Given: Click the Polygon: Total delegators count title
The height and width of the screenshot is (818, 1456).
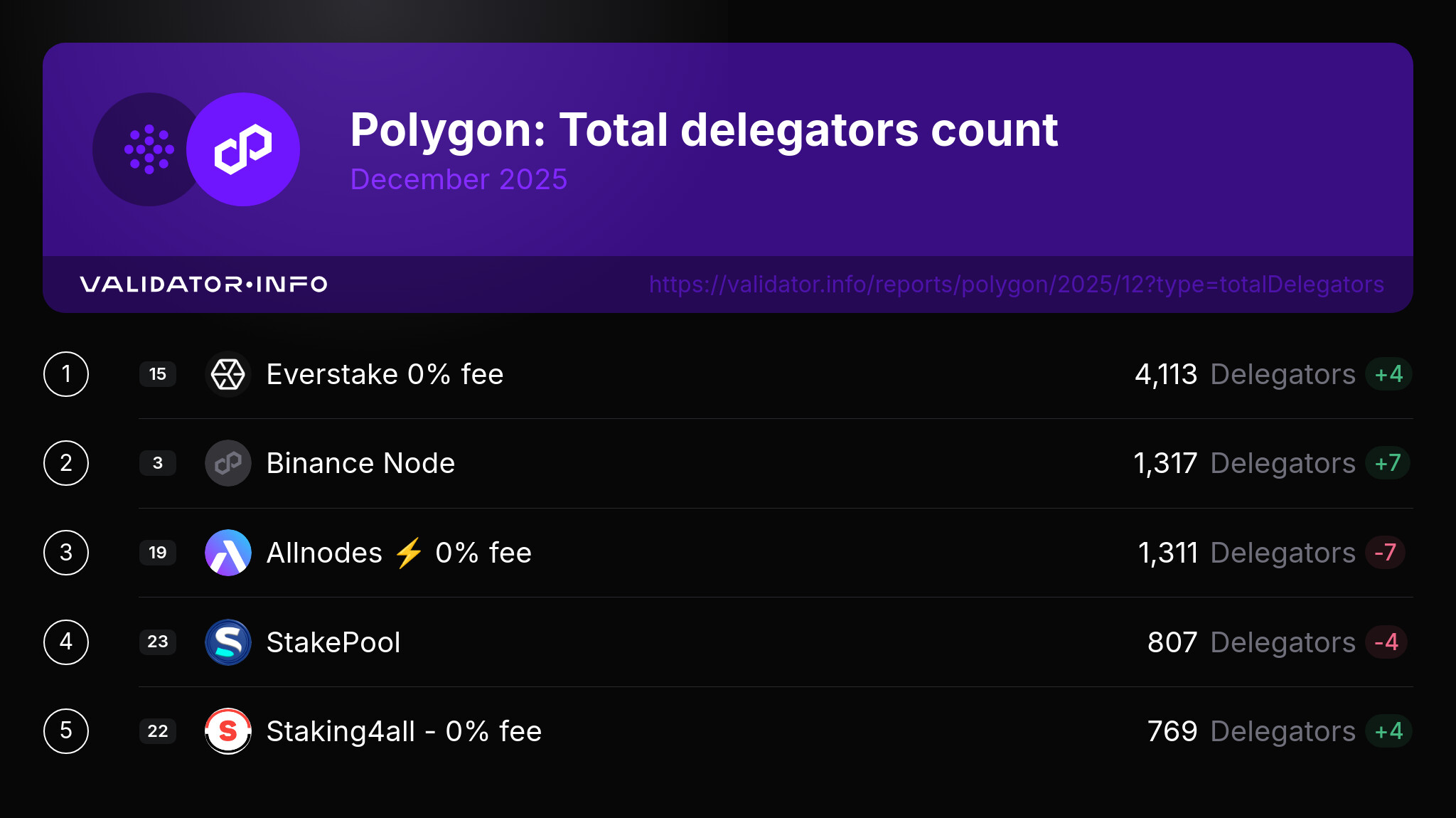Looking at the screenshot, I should tap(704, 130).
